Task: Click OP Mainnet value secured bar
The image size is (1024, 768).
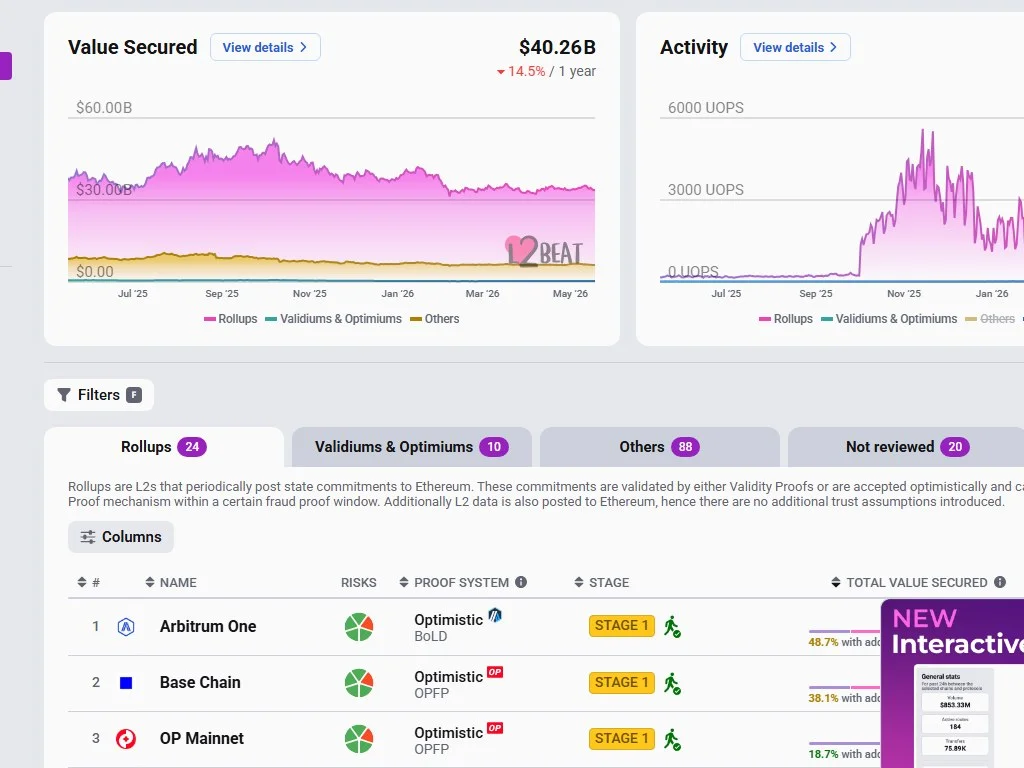Action: 844,744
